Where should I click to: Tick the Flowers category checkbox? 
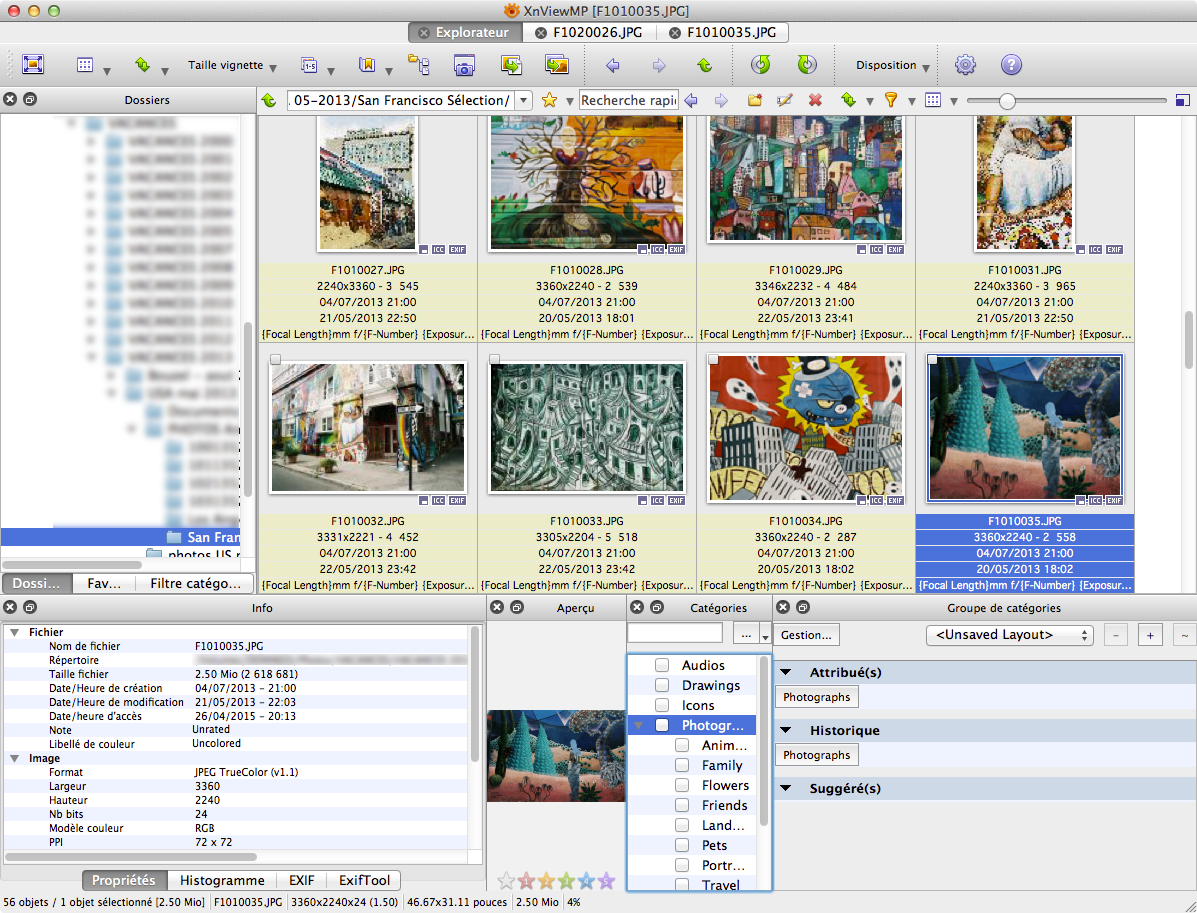[x=682, y=785]
